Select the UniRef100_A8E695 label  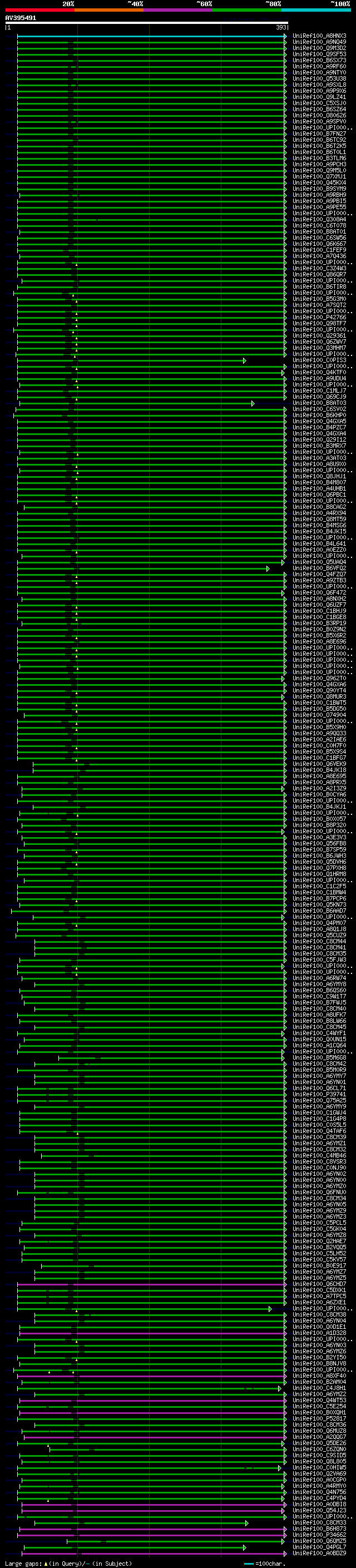pos(319,776)
